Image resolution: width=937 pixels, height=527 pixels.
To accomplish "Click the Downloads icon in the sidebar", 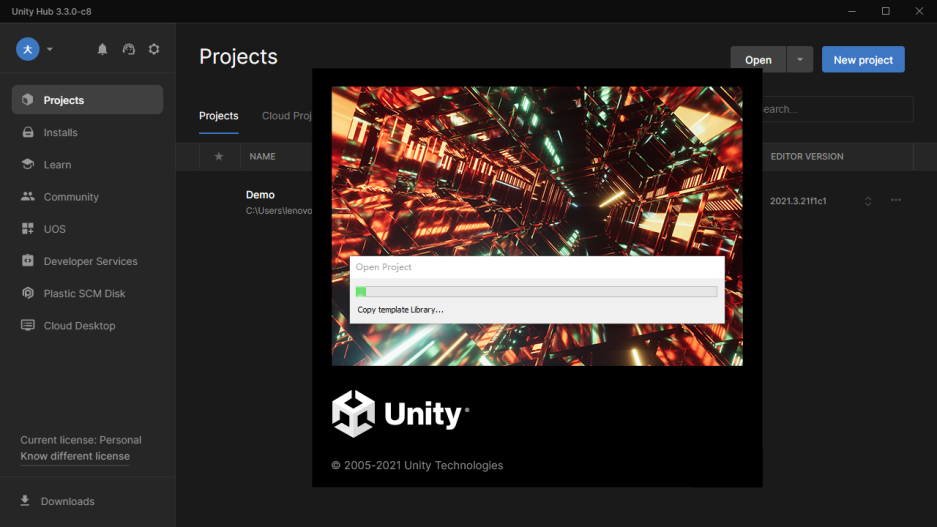I will click(25, 501).
